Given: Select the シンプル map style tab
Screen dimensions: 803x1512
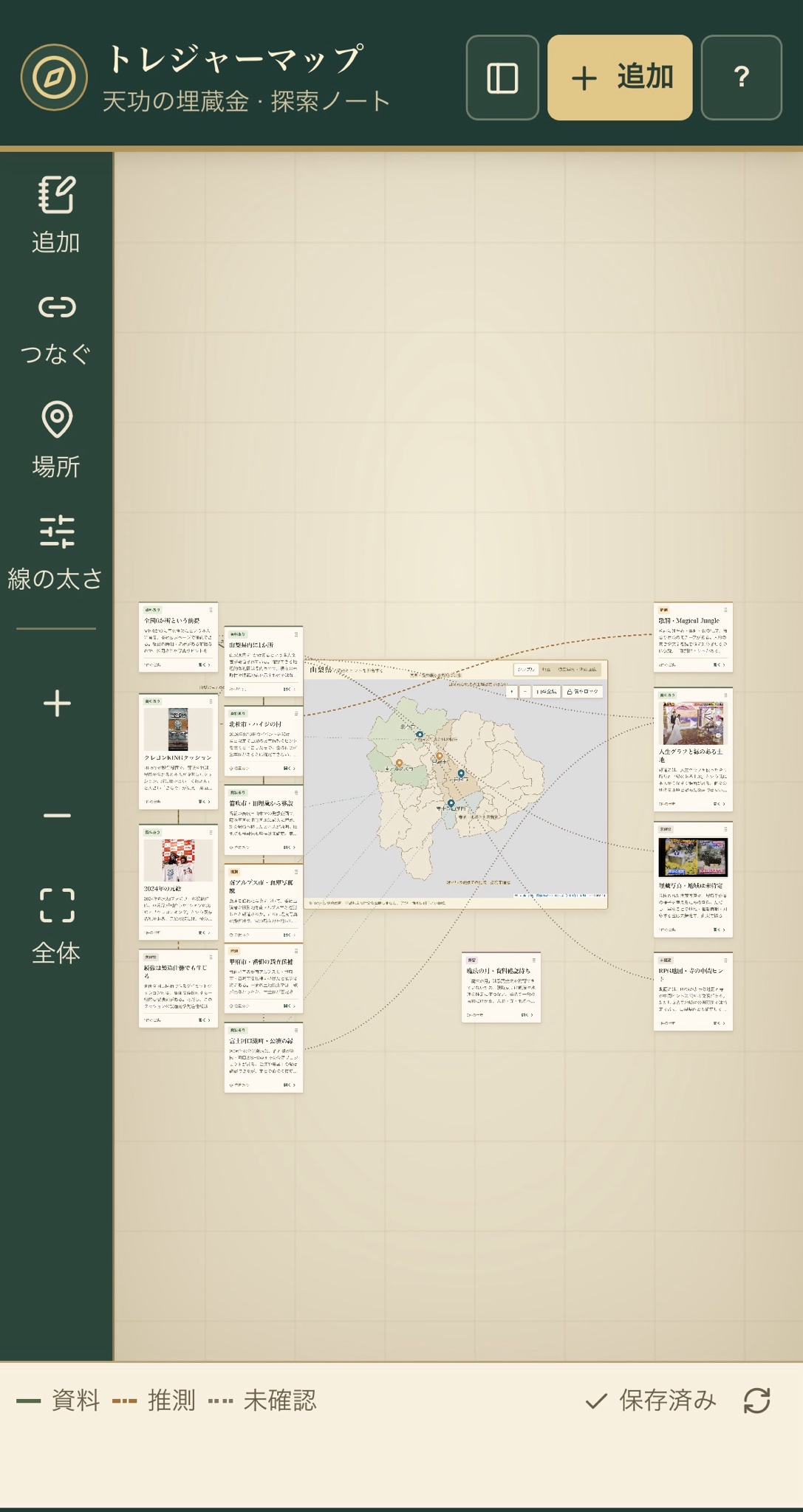Looking at the screenshot, I should point(526,670).
